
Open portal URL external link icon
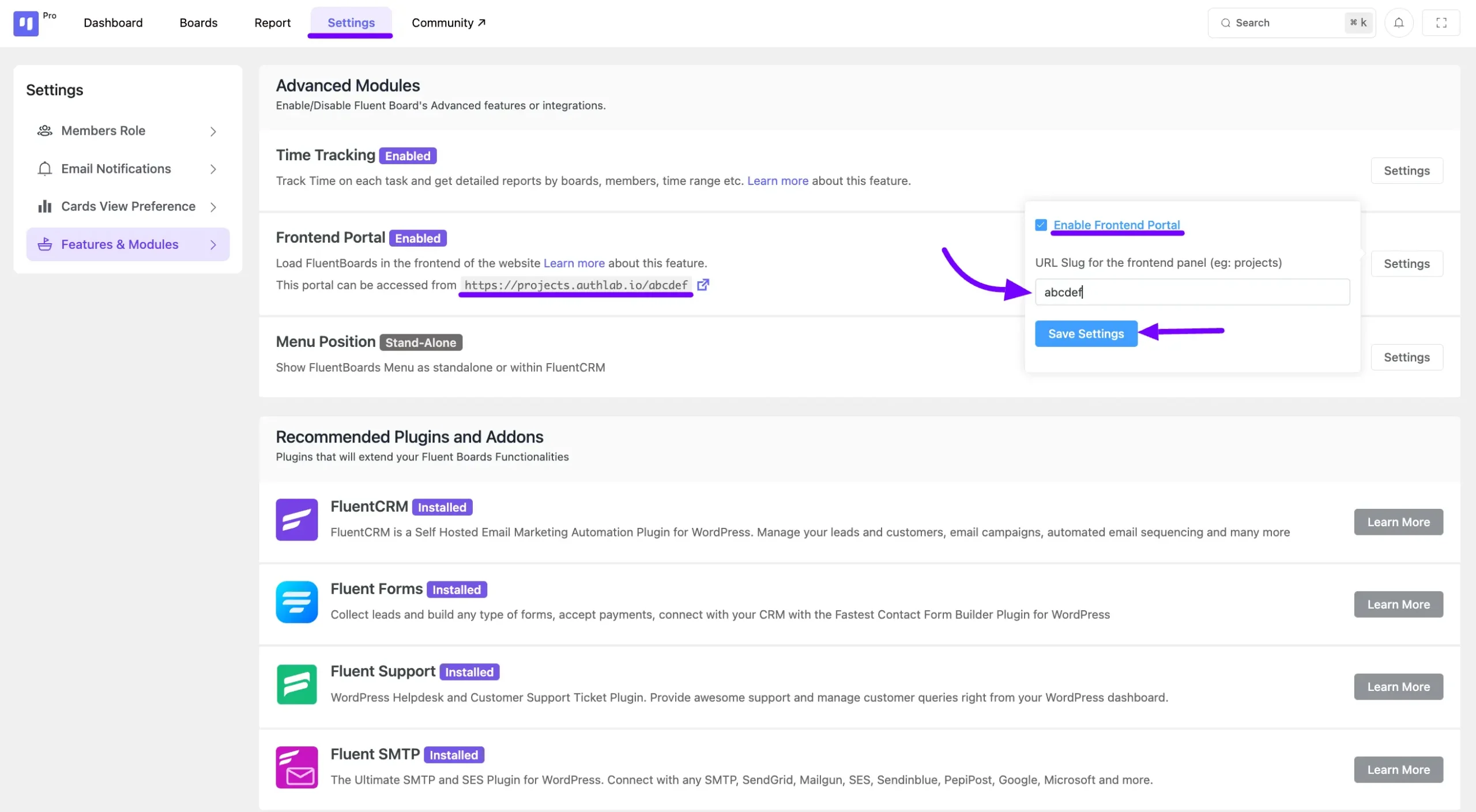point(703,285)
